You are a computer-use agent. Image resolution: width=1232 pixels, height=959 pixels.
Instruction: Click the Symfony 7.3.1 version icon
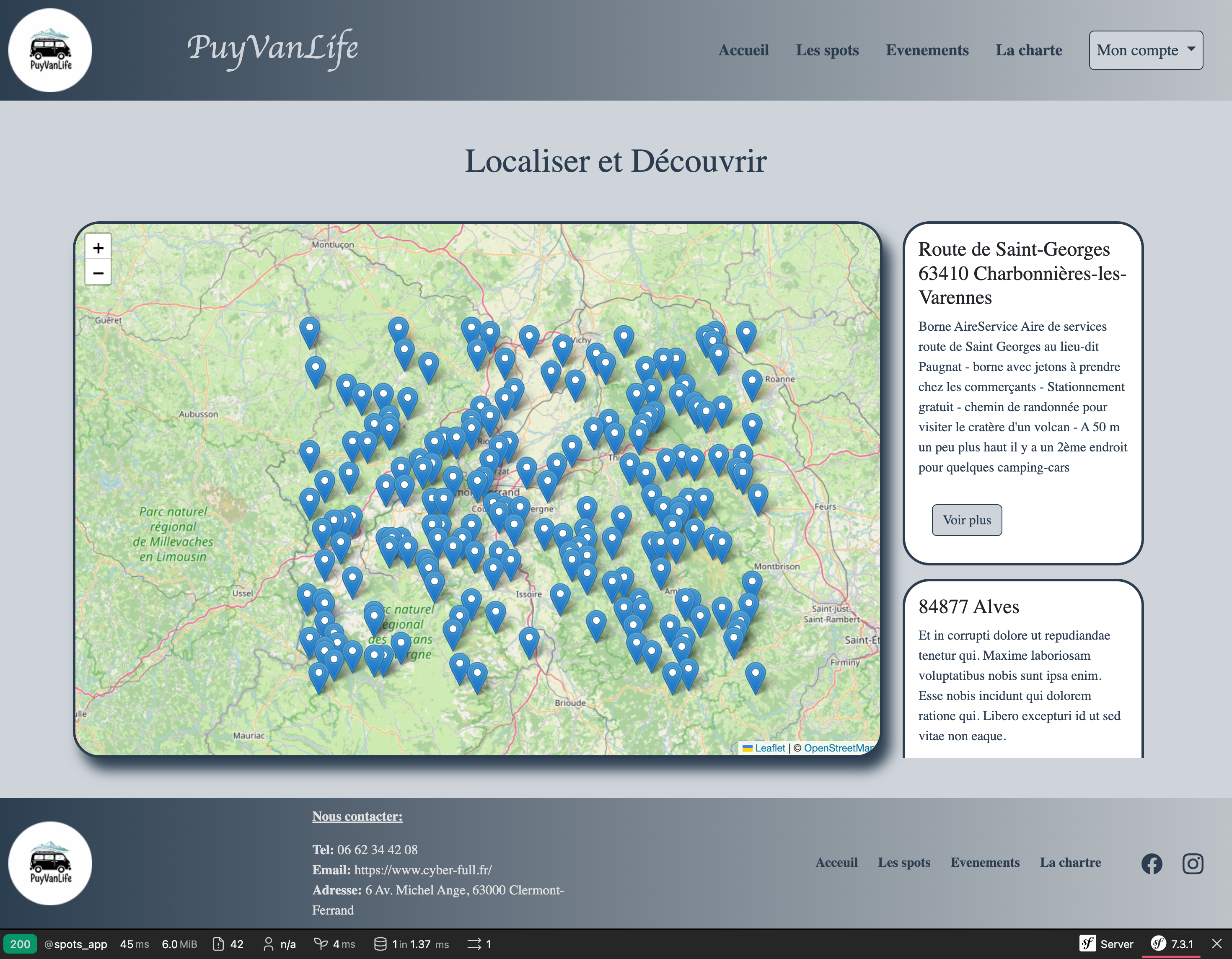[x=1172, y=944]
